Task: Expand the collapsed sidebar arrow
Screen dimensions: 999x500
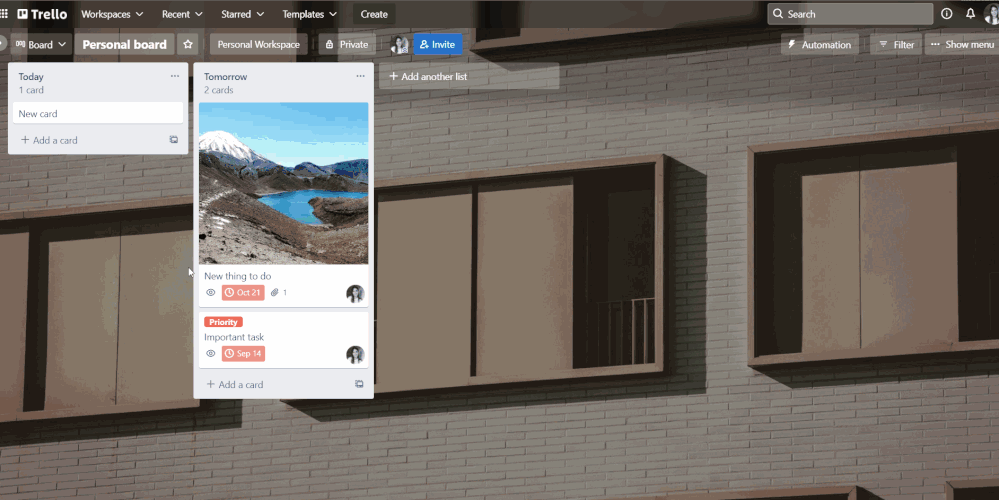Action: (2, 45)
